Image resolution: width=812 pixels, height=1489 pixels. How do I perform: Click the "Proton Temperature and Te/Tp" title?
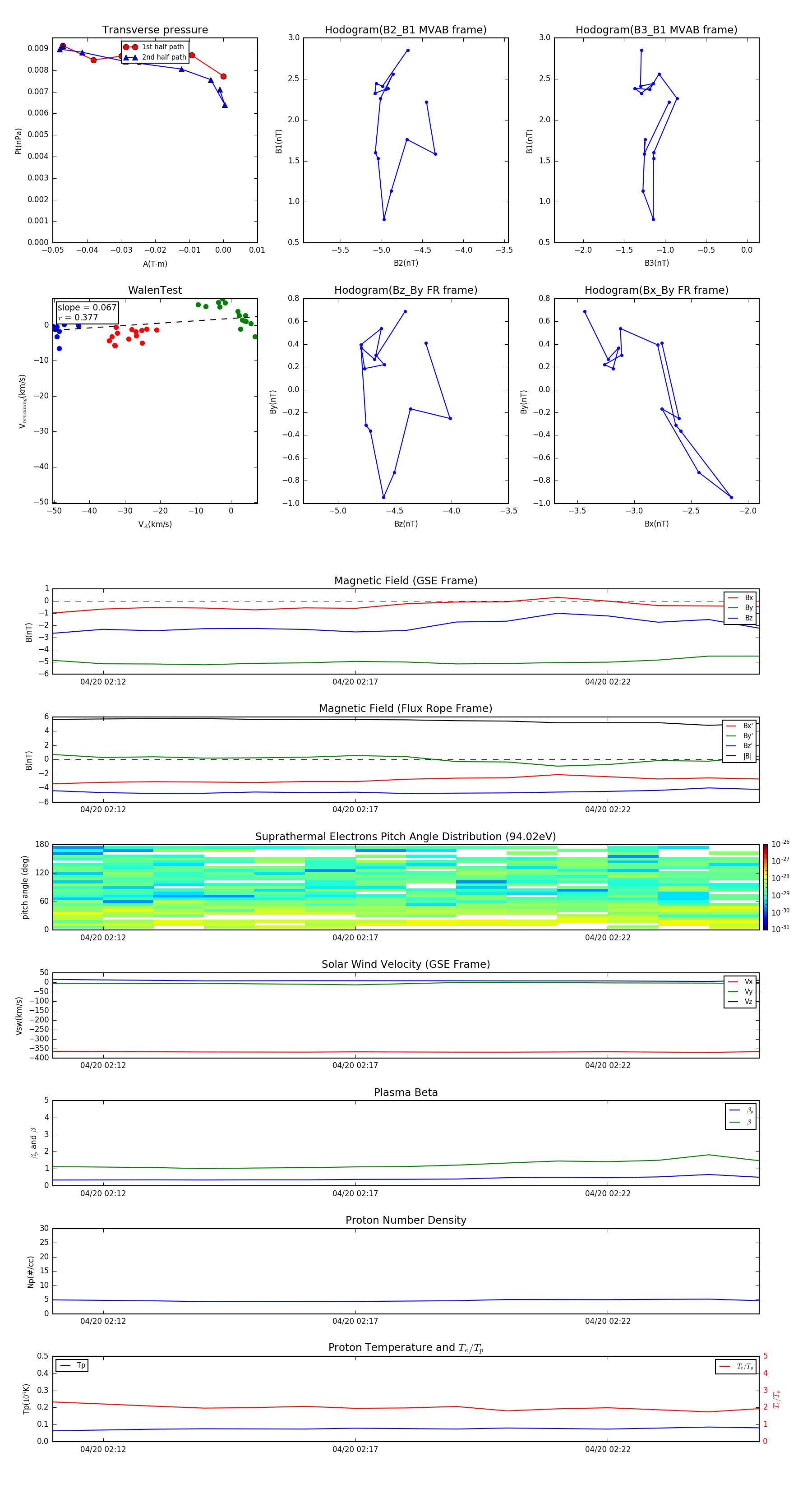pyautogui.click(x=406, y=1348)
